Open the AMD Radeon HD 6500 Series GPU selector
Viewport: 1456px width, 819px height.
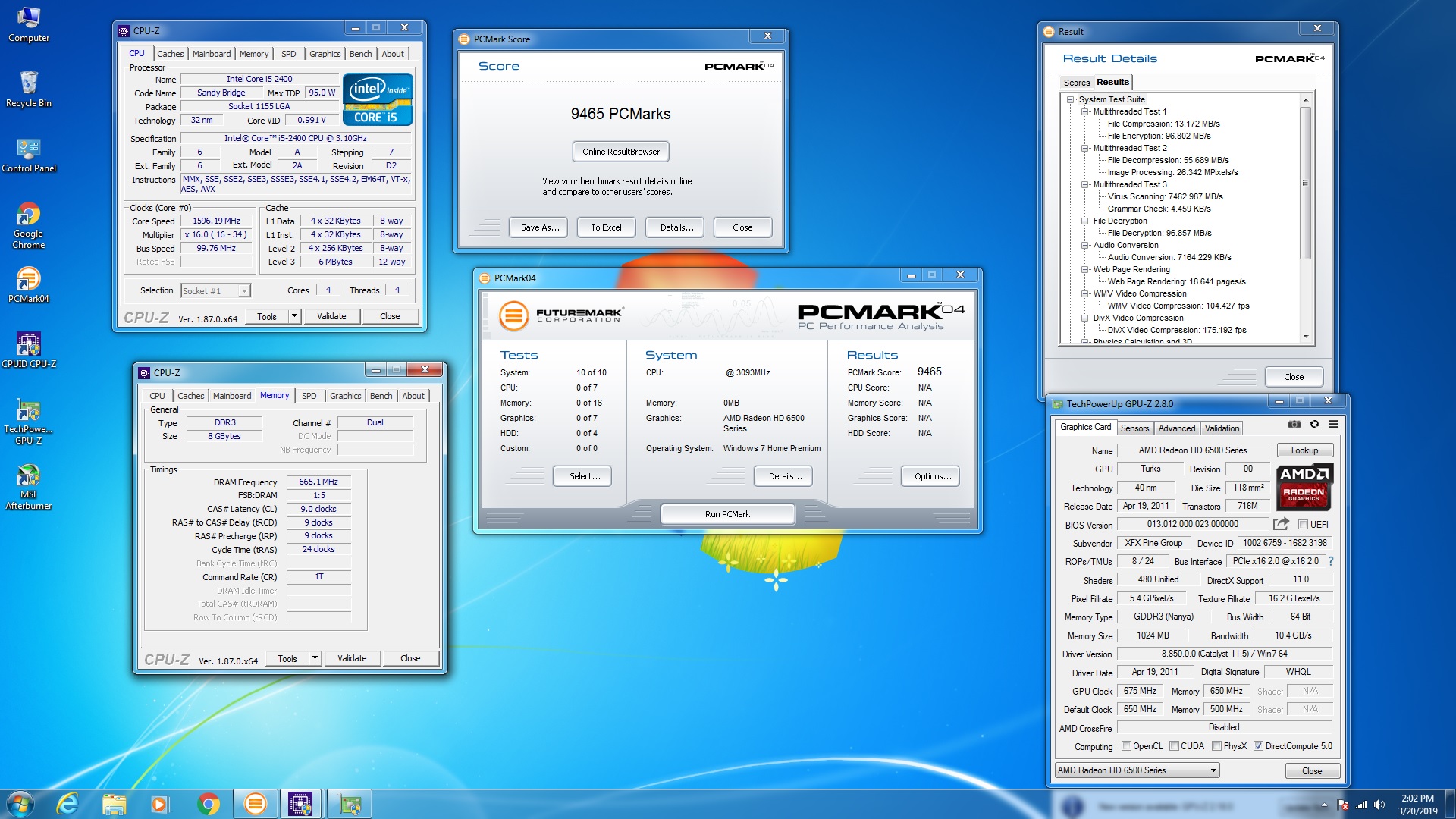[x=1137, y=770]
